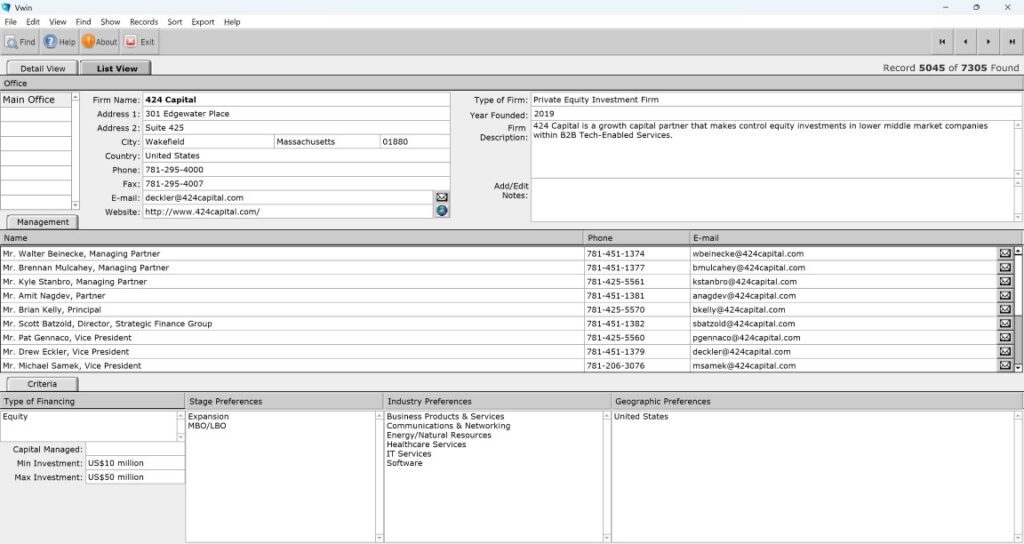The image size is (1024, 544).
Task: Jump to the last record
Action: pyautogui.click(x=1012, y=42)
